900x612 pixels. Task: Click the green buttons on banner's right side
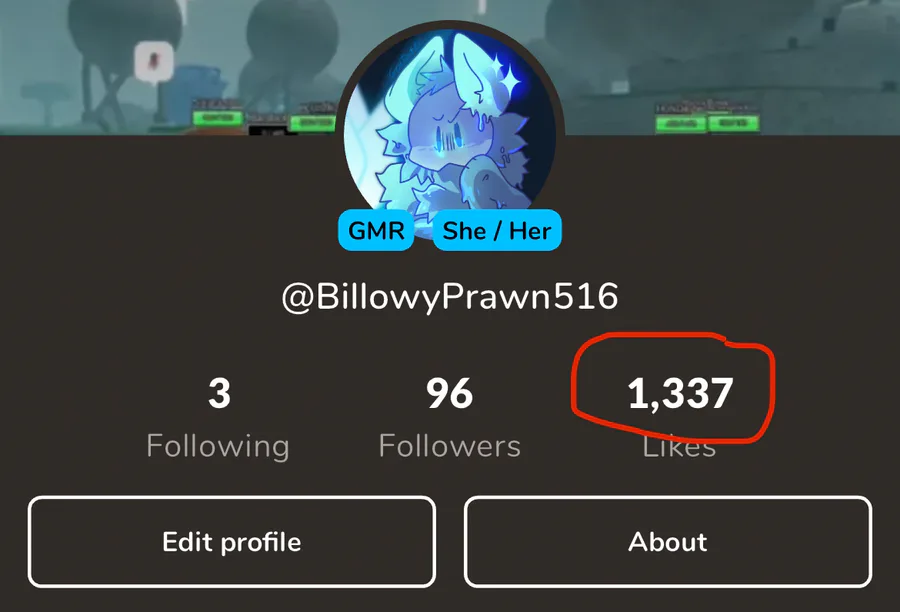(x=707, y=123)
